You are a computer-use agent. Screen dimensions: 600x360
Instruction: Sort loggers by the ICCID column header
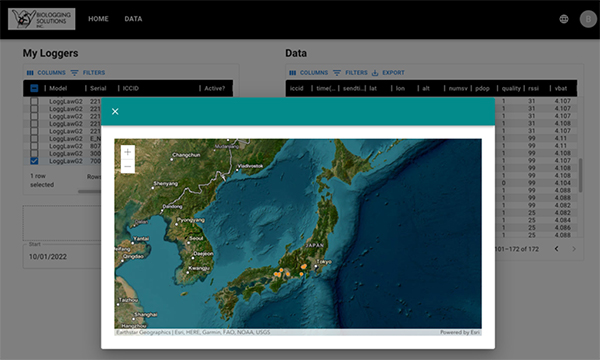click(131, 88)
